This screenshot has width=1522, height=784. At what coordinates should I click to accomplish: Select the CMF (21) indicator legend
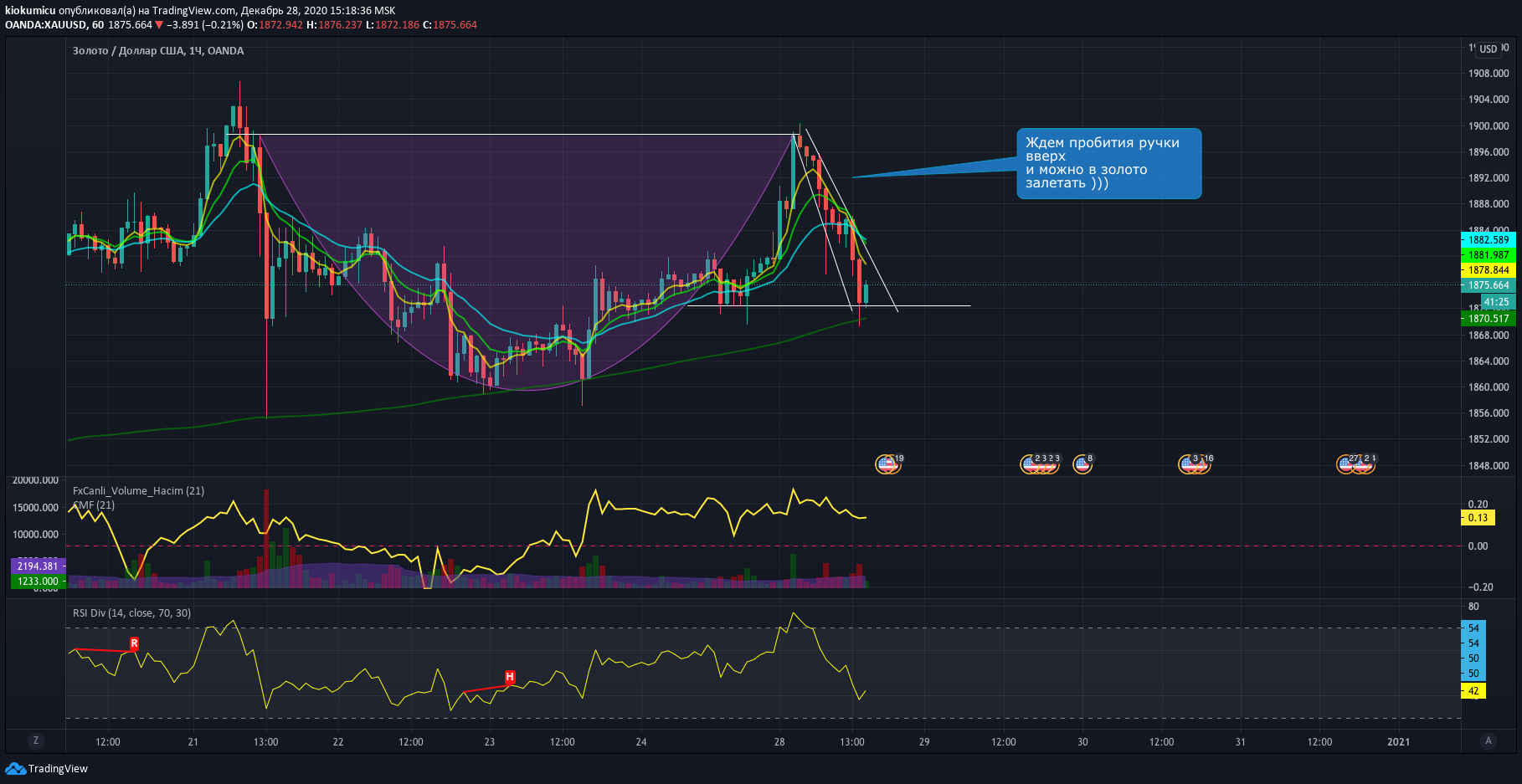[x=94, y=505]
